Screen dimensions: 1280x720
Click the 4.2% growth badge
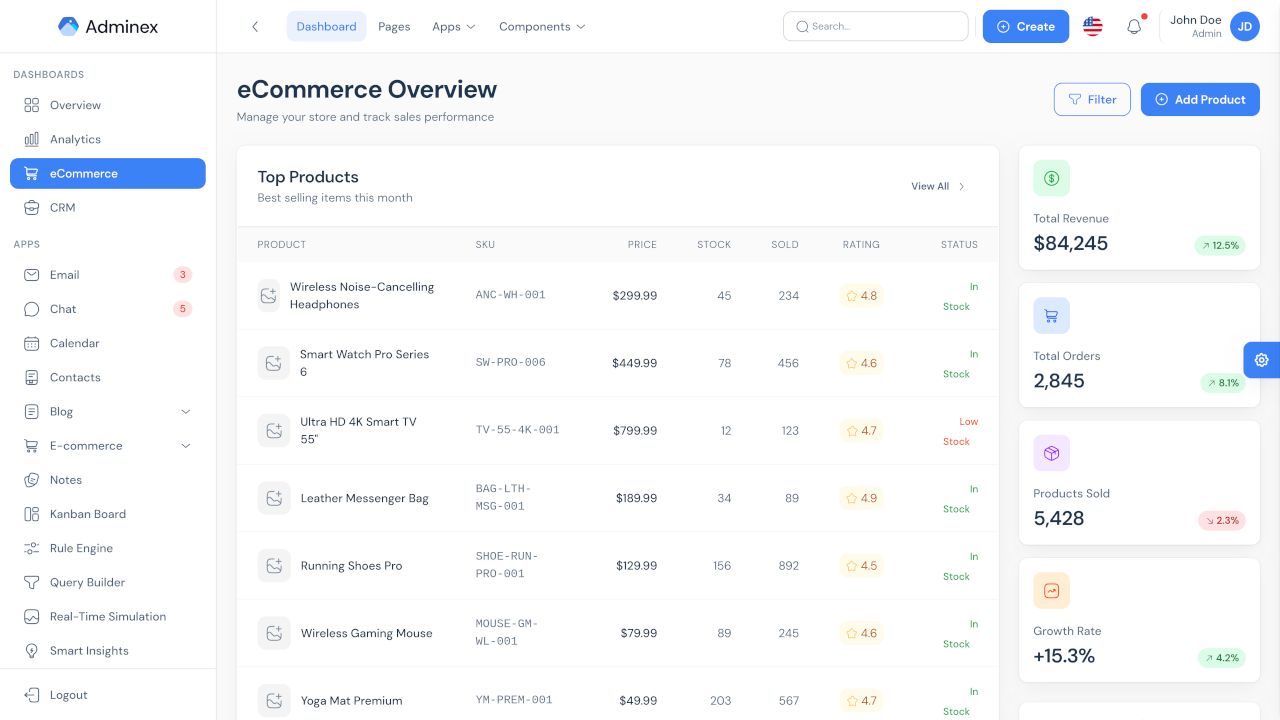point(1222,658)
